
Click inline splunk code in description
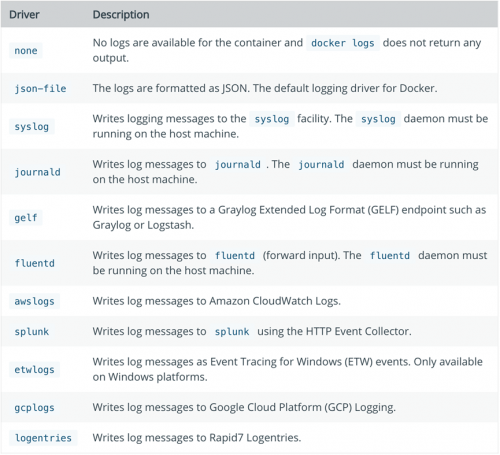click(232, 332)
